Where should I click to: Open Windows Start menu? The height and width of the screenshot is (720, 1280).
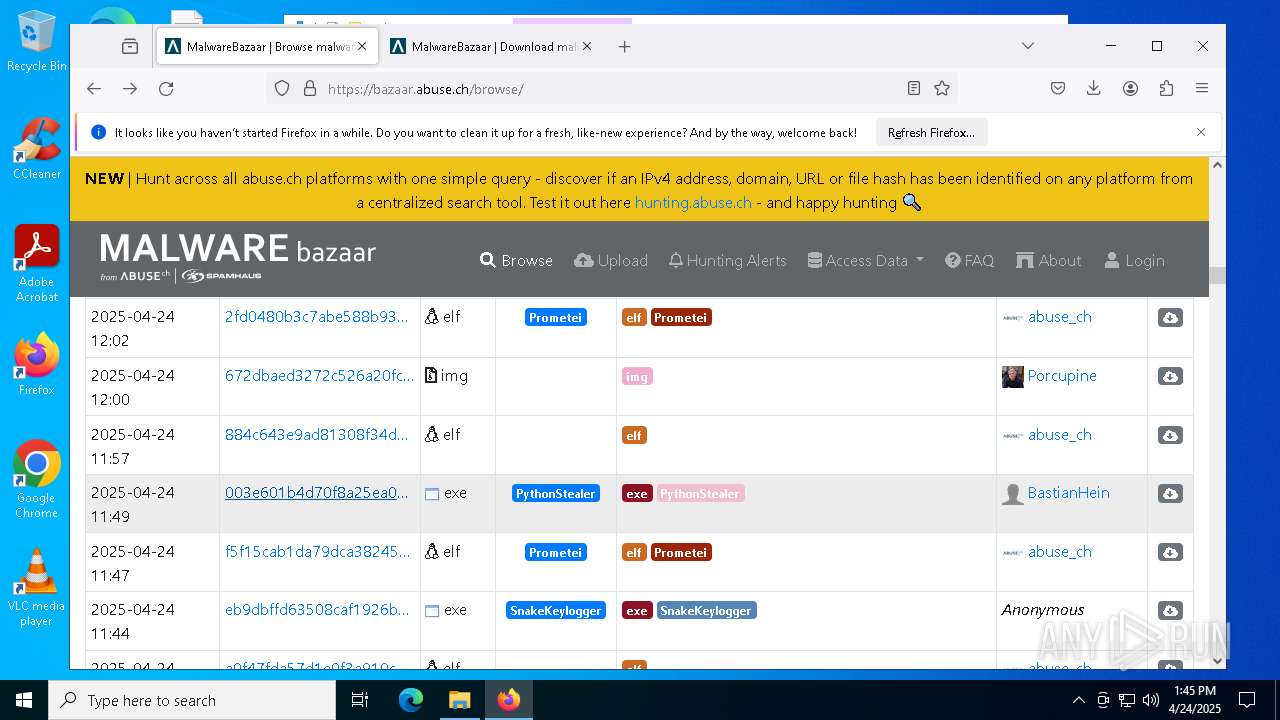[24, 700]
